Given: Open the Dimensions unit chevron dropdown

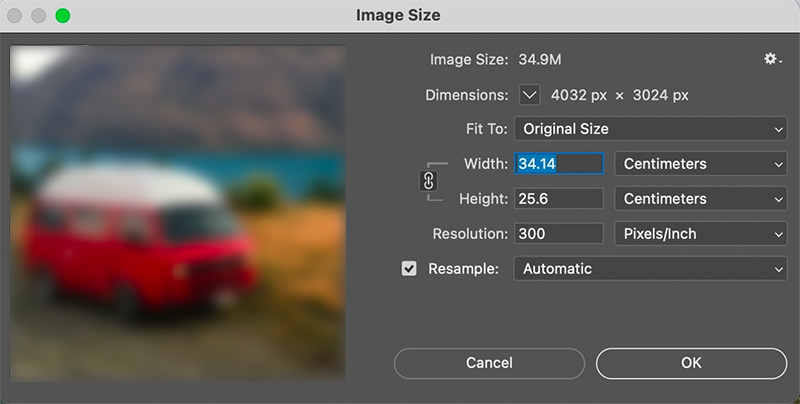Looking at the screenshot, I should (x=530, y=95).
